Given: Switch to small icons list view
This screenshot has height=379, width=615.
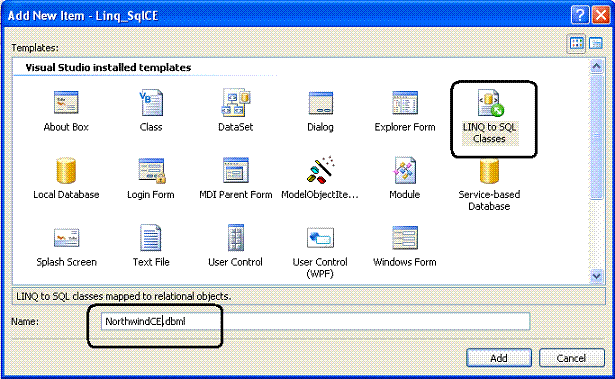Looking at the screenshot, I should [x=596, y=43].
